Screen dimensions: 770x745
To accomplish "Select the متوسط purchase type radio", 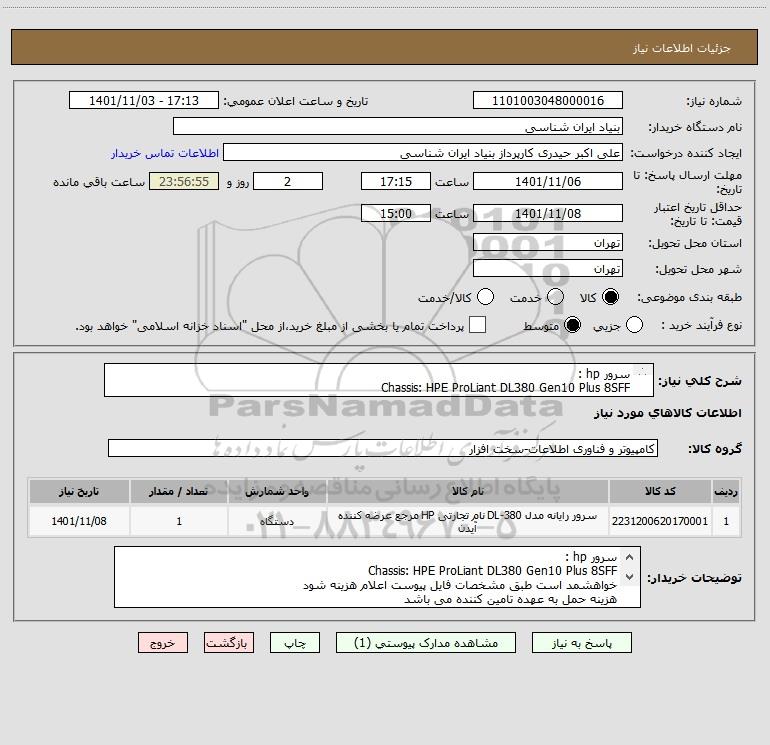I will point(572,325).
